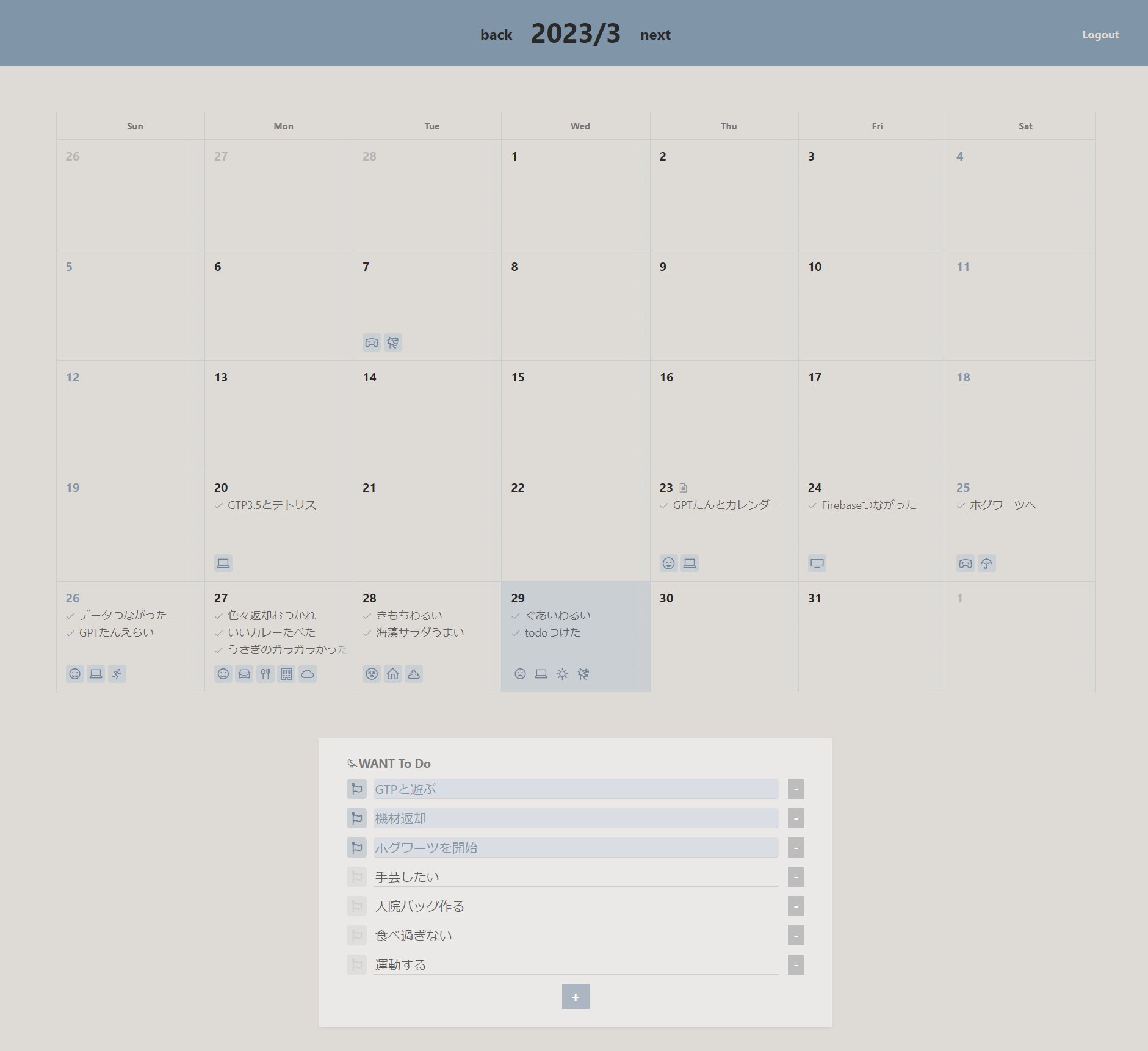Log out using the Logout link
Viewport: 1148px width, 1051px height.
click(x=1100, y=35)
